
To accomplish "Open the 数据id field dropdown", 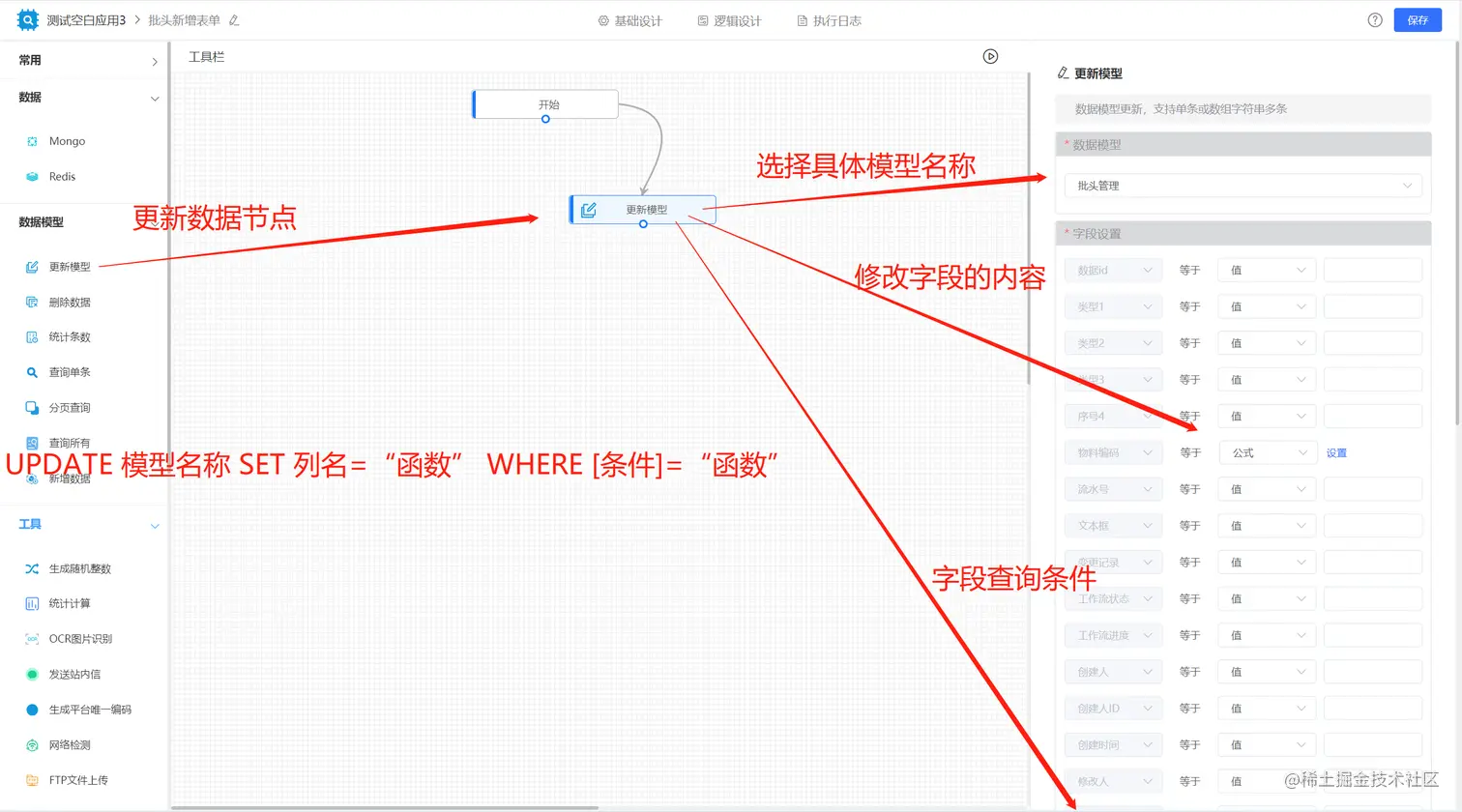I will coord(1114,271).
